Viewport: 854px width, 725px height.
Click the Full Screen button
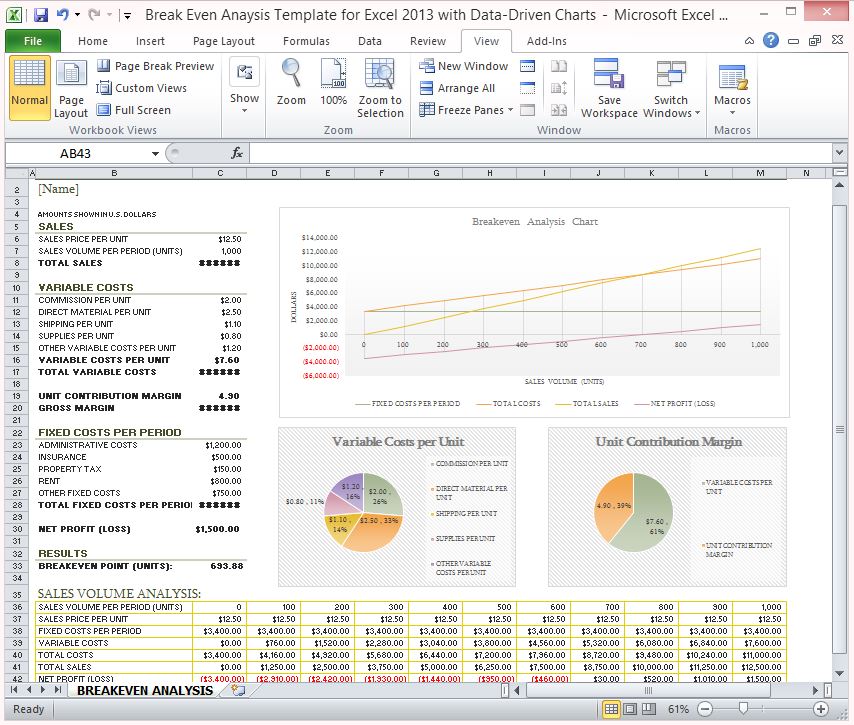click(134, 110)
